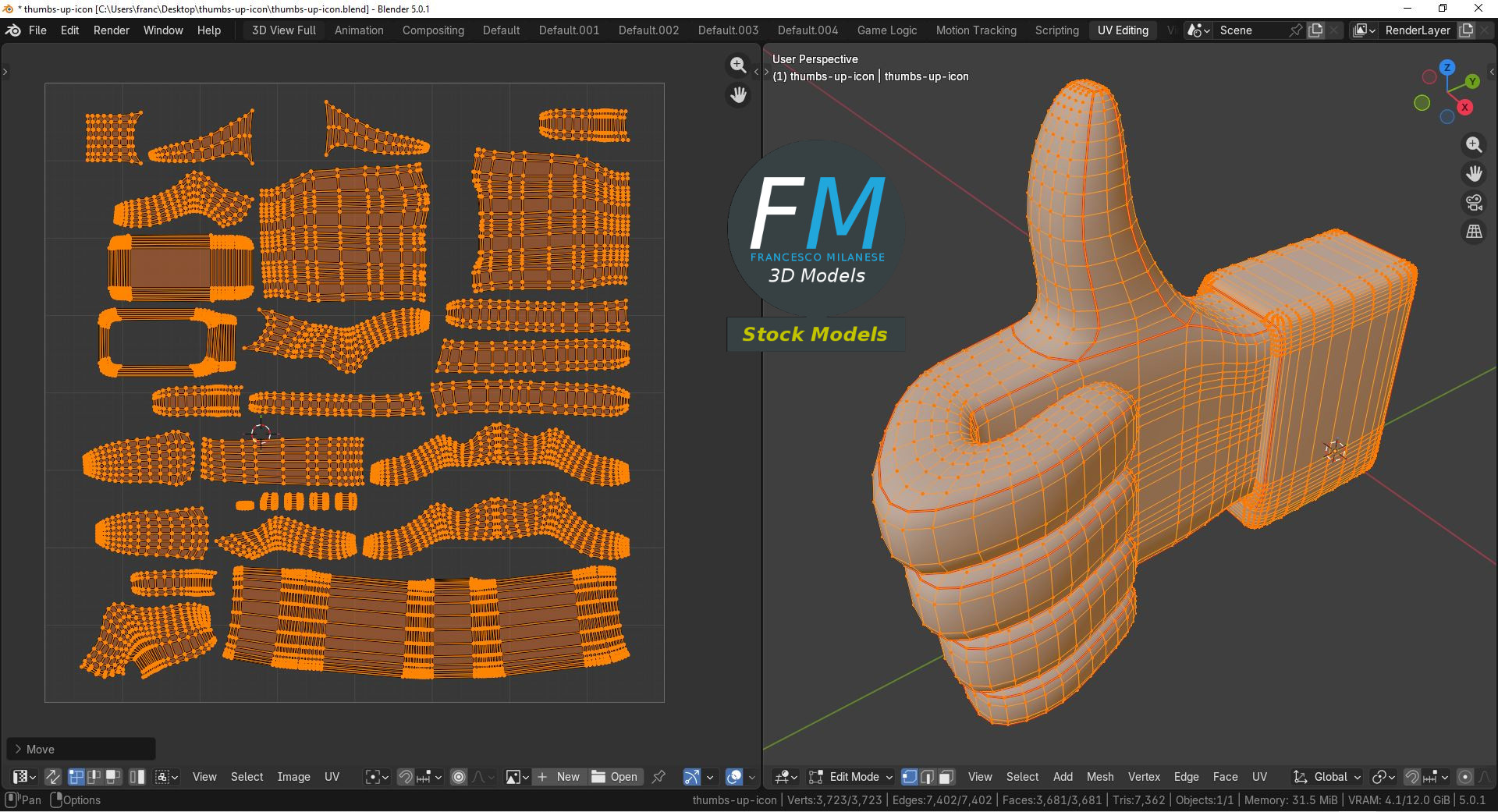Select edge select mode in 3D viewport
Screen dimensions: 1498x812
(x=928, y=777)
